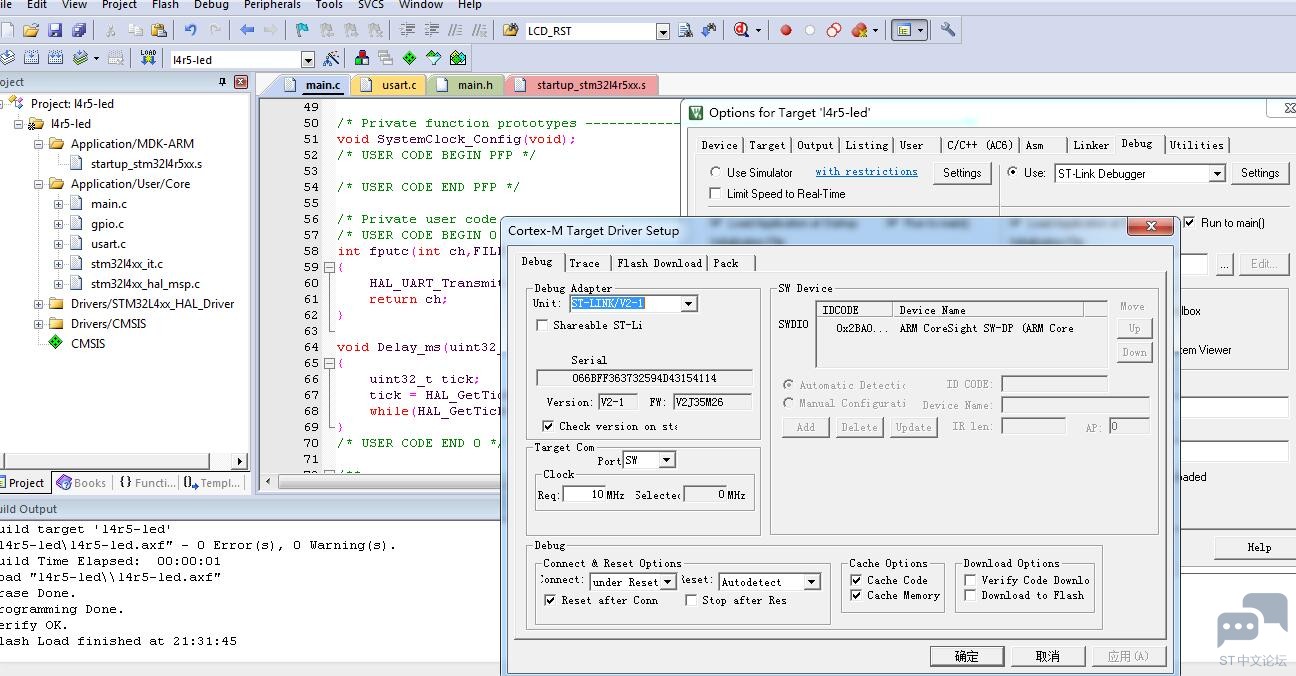Screen dimensions: 1296x676
Task: Toggle Cache Code checkbox
Action: [856, 580]
